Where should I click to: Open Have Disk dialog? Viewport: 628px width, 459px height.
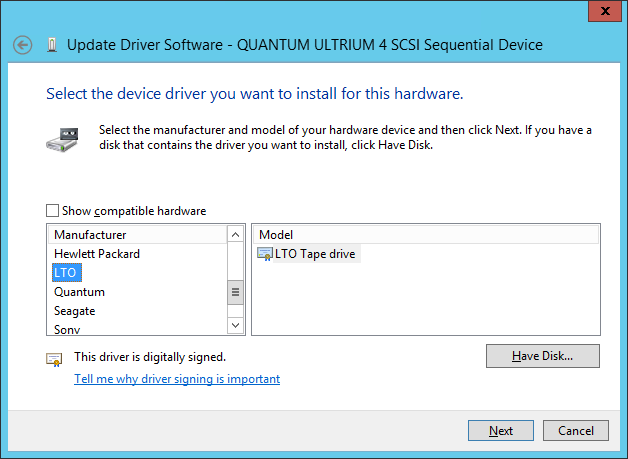click(543, 356)
